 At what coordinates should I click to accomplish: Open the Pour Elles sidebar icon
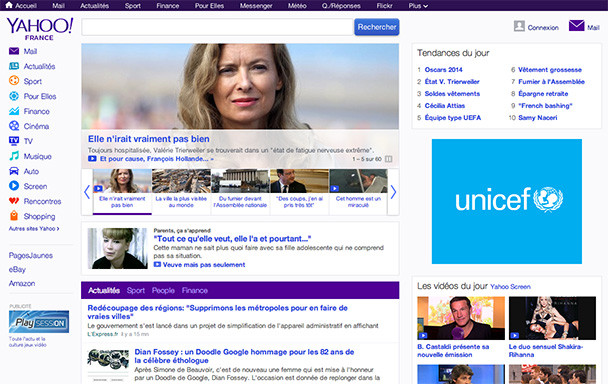tap(14, 96)
